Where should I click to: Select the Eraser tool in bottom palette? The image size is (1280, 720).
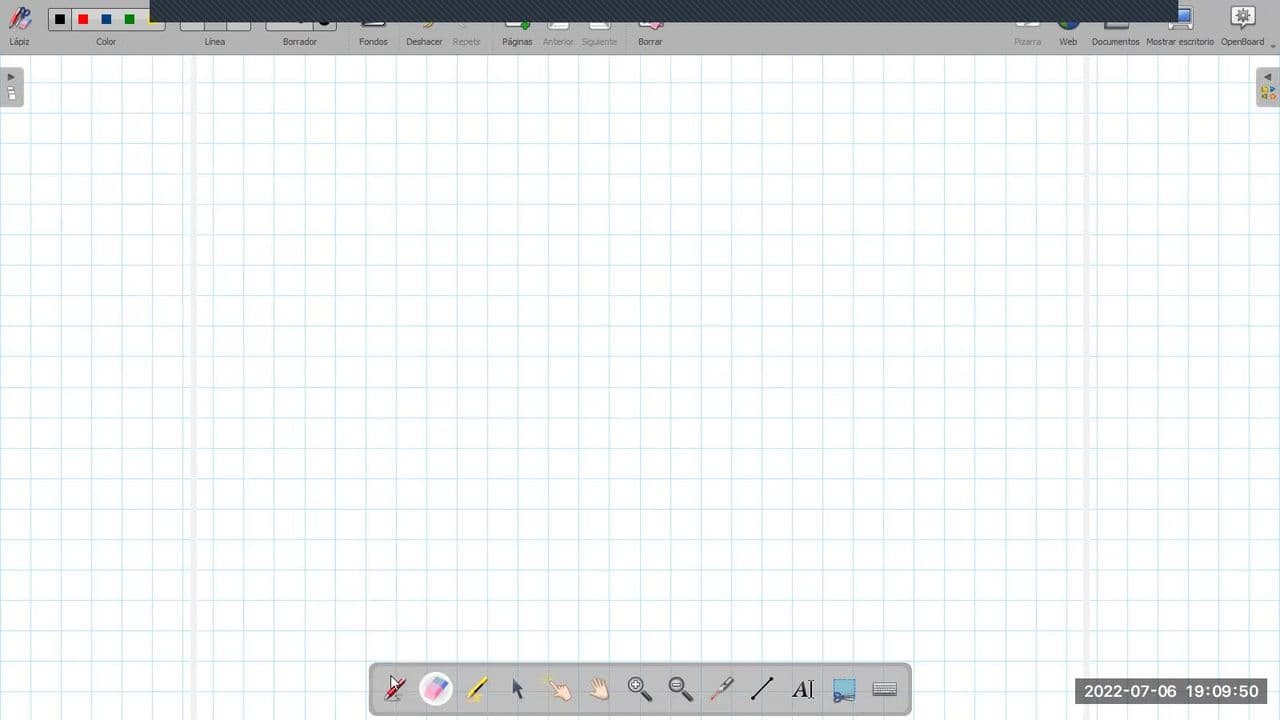click(436, 689)
